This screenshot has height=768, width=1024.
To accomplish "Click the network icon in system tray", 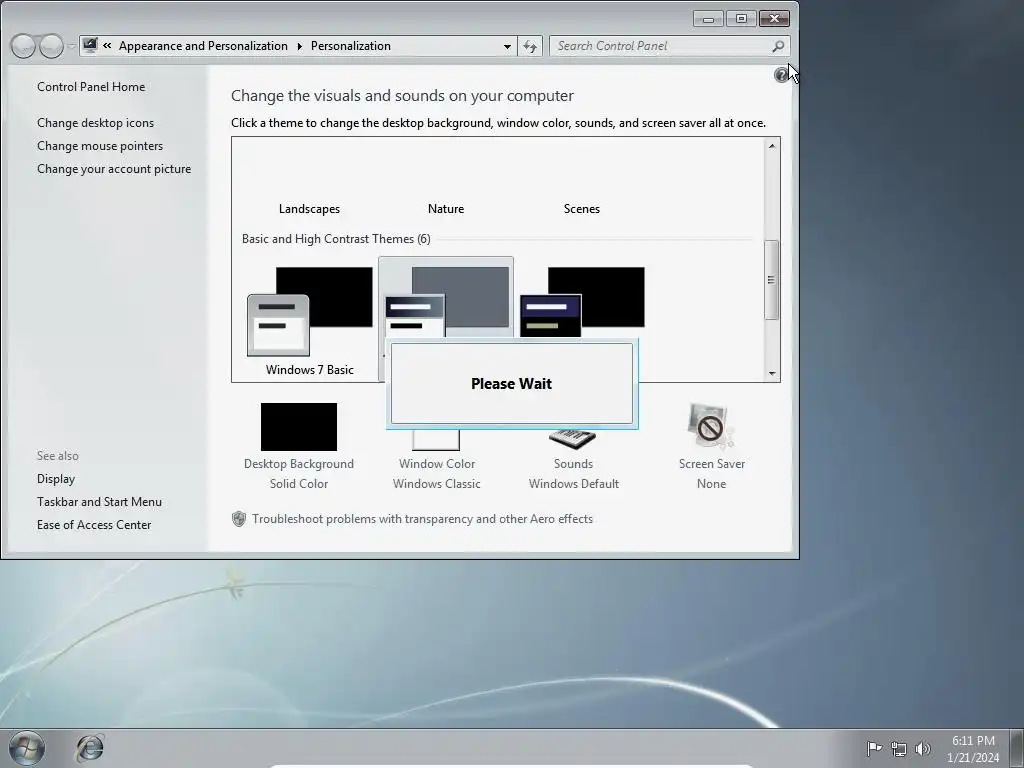I will pos(899,749).
